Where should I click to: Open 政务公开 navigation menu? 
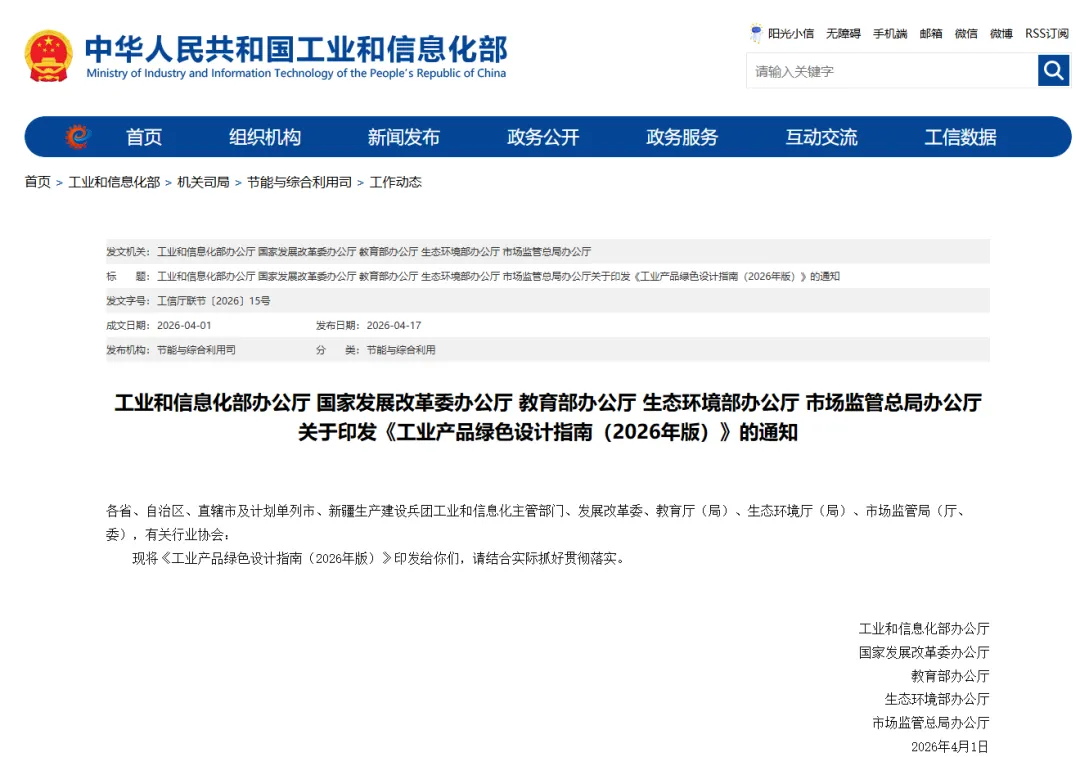point(543,137)
